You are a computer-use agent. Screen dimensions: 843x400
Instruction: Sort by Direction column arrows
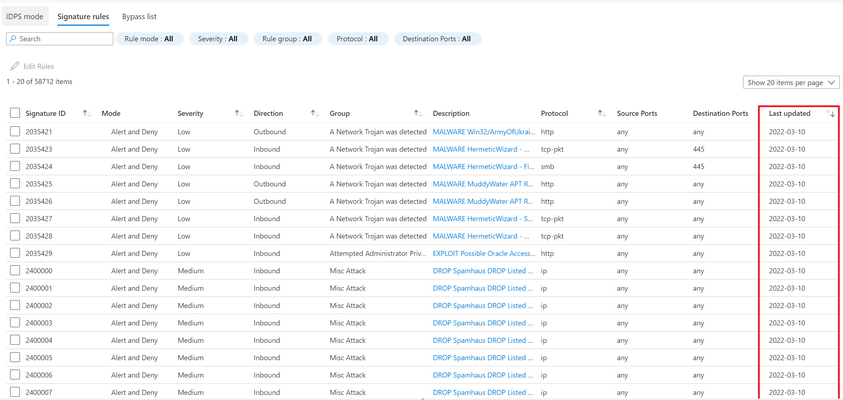coord(315,113)
